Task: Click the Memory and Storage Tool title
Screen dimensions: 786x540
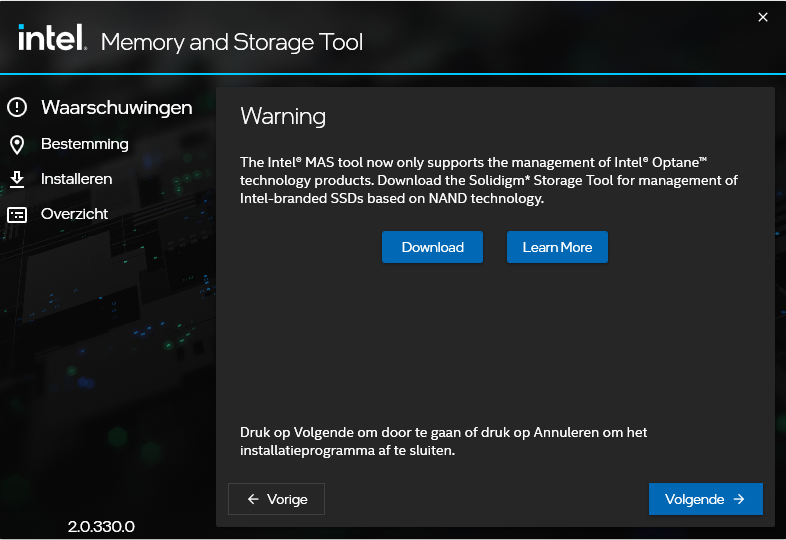Action: pyautogui.click(x=232, y=42)
